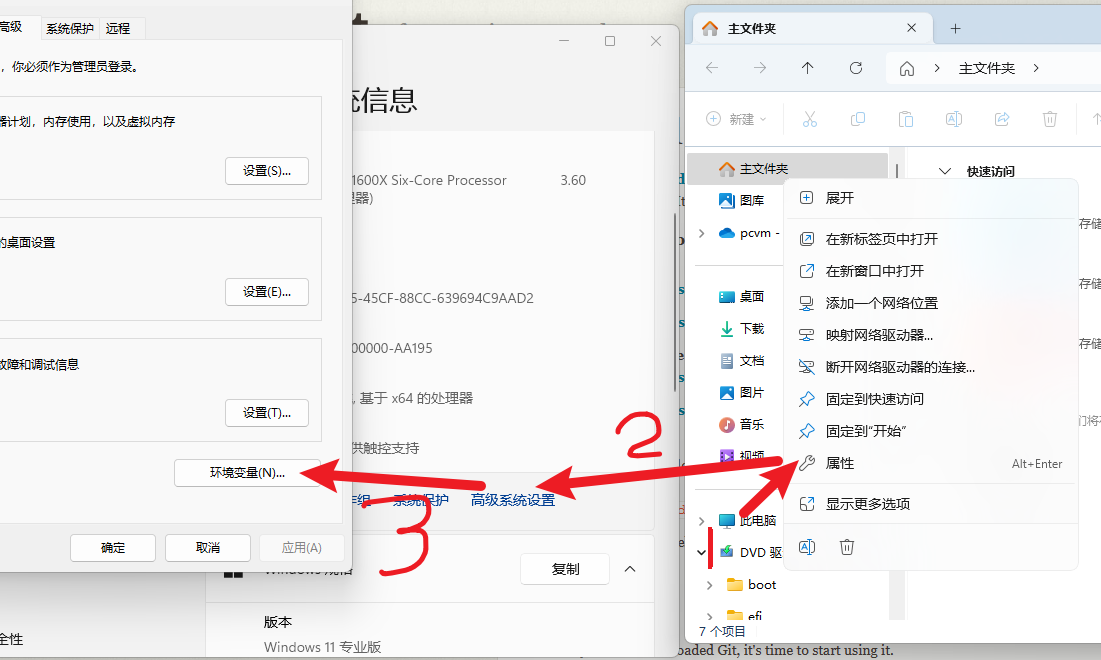Open the 高级系统设置 link

pos(513,500)
